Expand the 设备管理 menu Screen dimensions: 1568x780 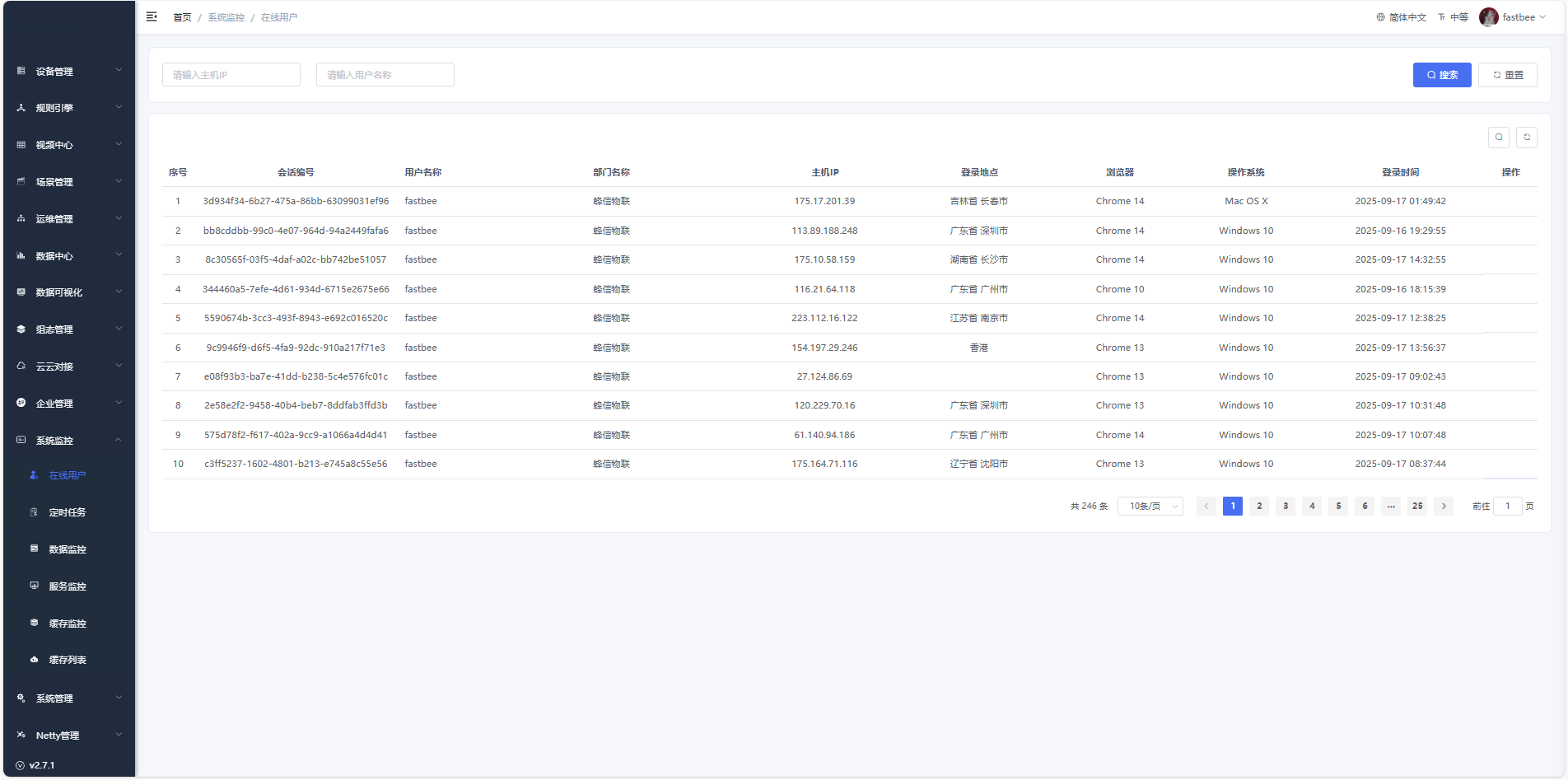click(69, 72)
